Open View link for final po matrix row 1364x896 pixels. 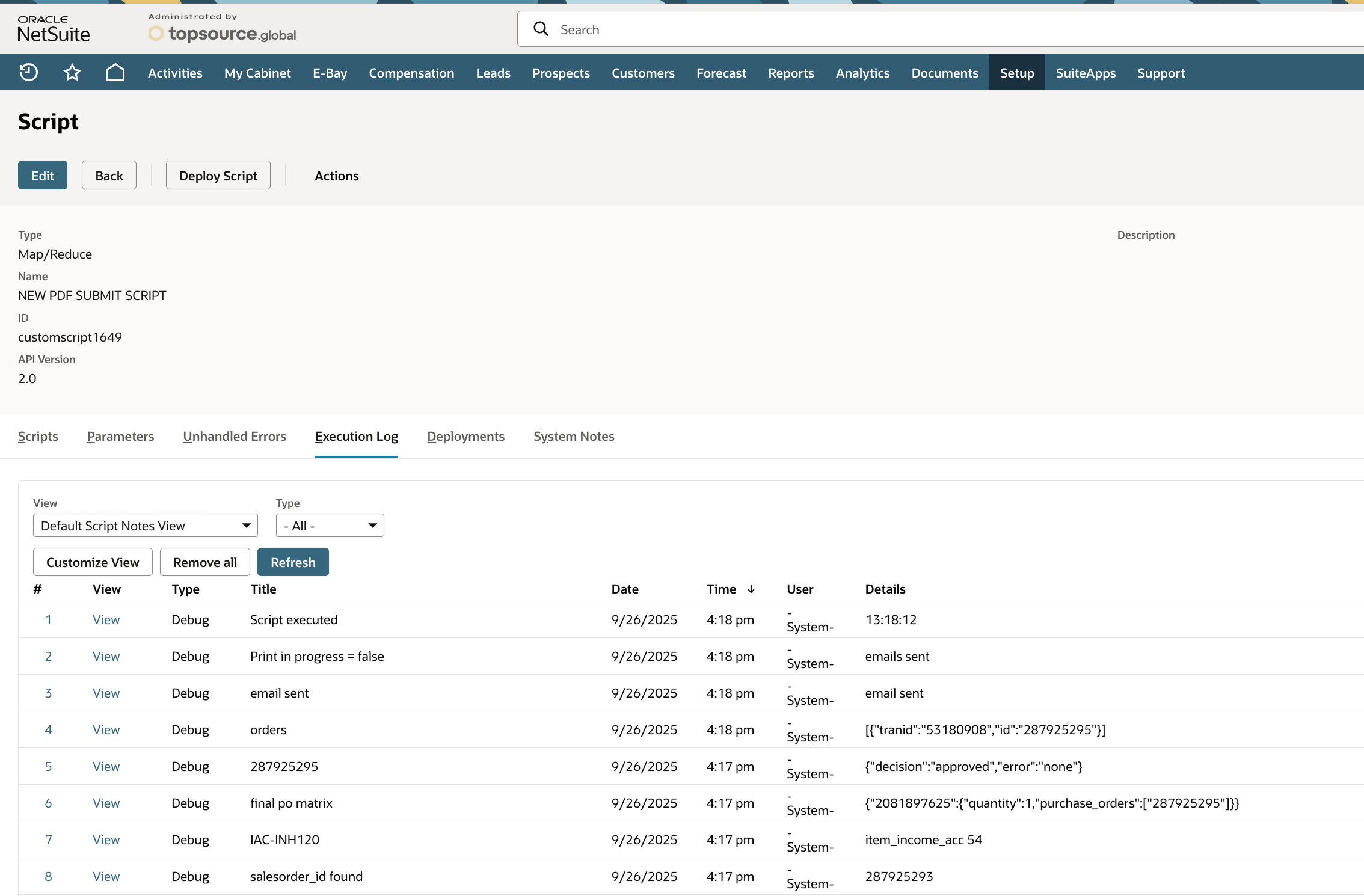[x=106, y=803]
